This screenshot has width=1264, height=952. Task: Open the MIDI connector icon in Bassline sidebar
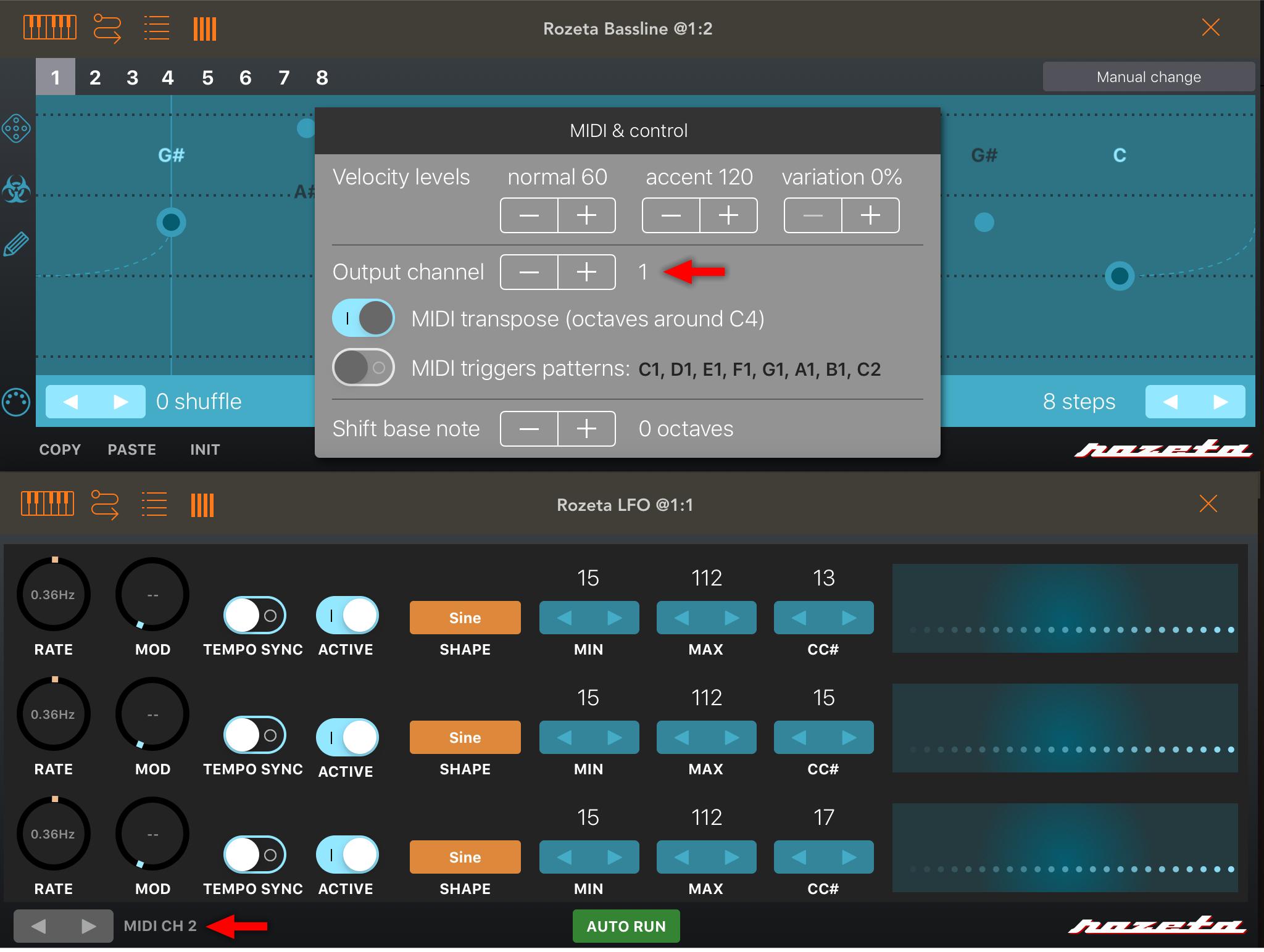click(x=16, y=403)
